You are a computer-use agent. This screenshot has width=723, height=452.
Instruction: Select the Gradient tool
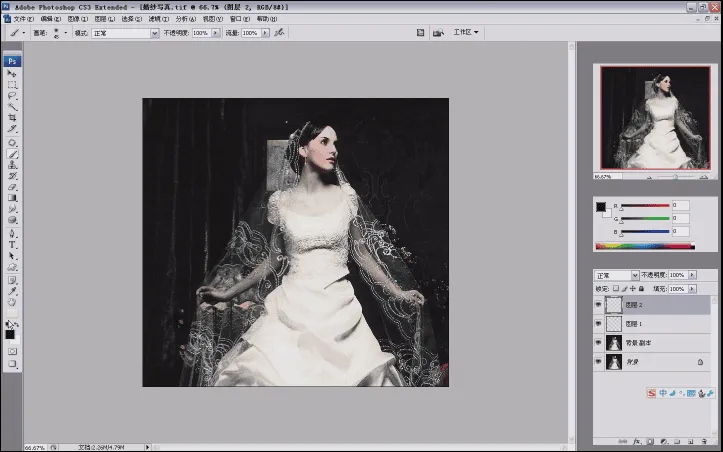click(x=12, y=198)
